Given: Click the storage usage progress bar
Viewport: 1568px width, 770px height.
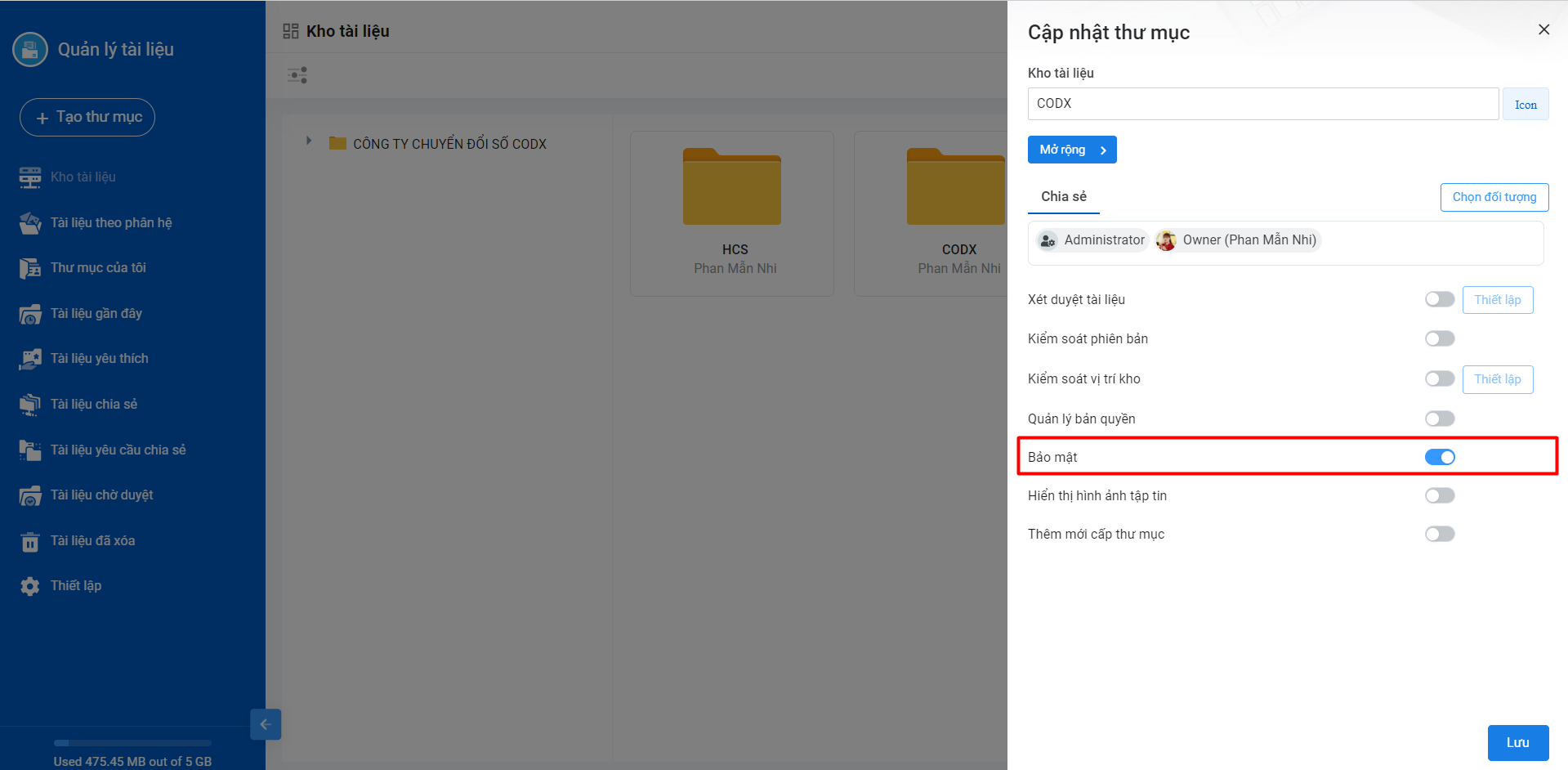Looking at the screenshot, I should [x=132, y=743].
